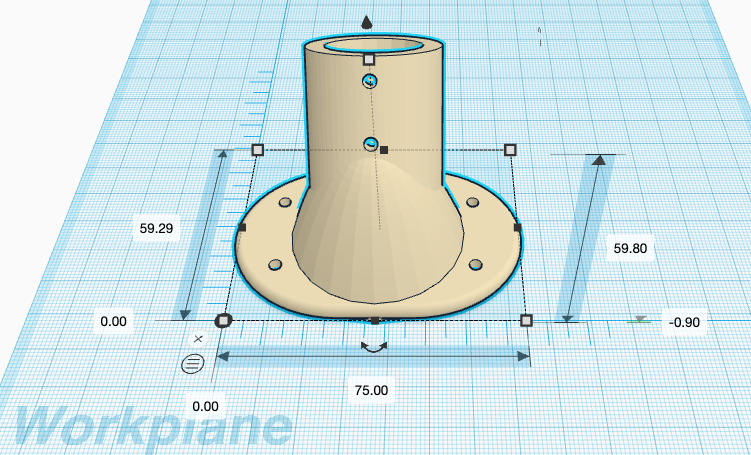Click the black back-edge handle beside the lower cylinder hole
Image resolution: width=751 pixels, height=455 pixels.
[x=384, y=150]
